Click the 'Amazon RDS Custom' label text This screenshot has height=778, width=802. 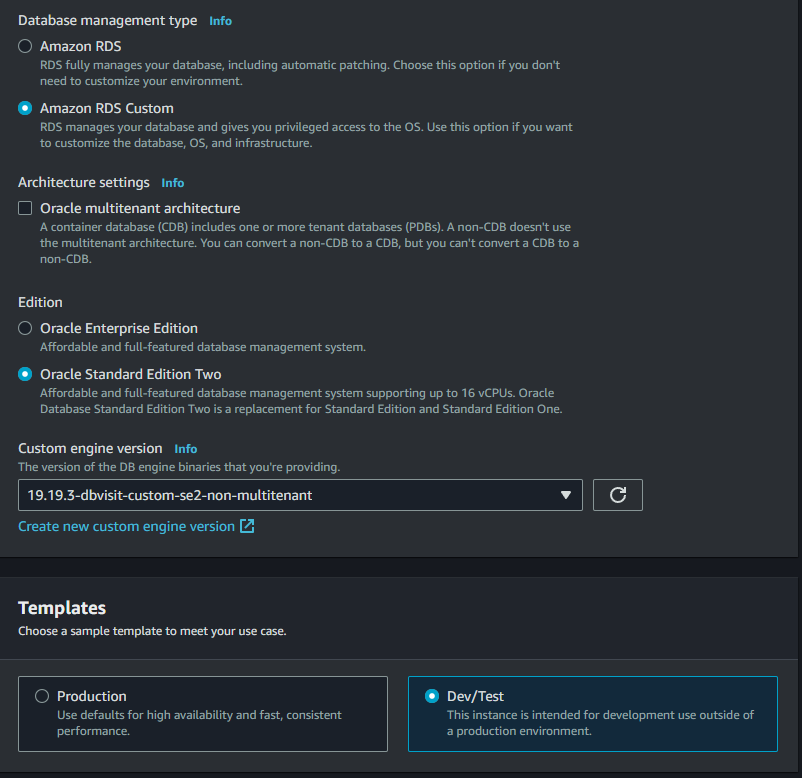tap(107, 108)
